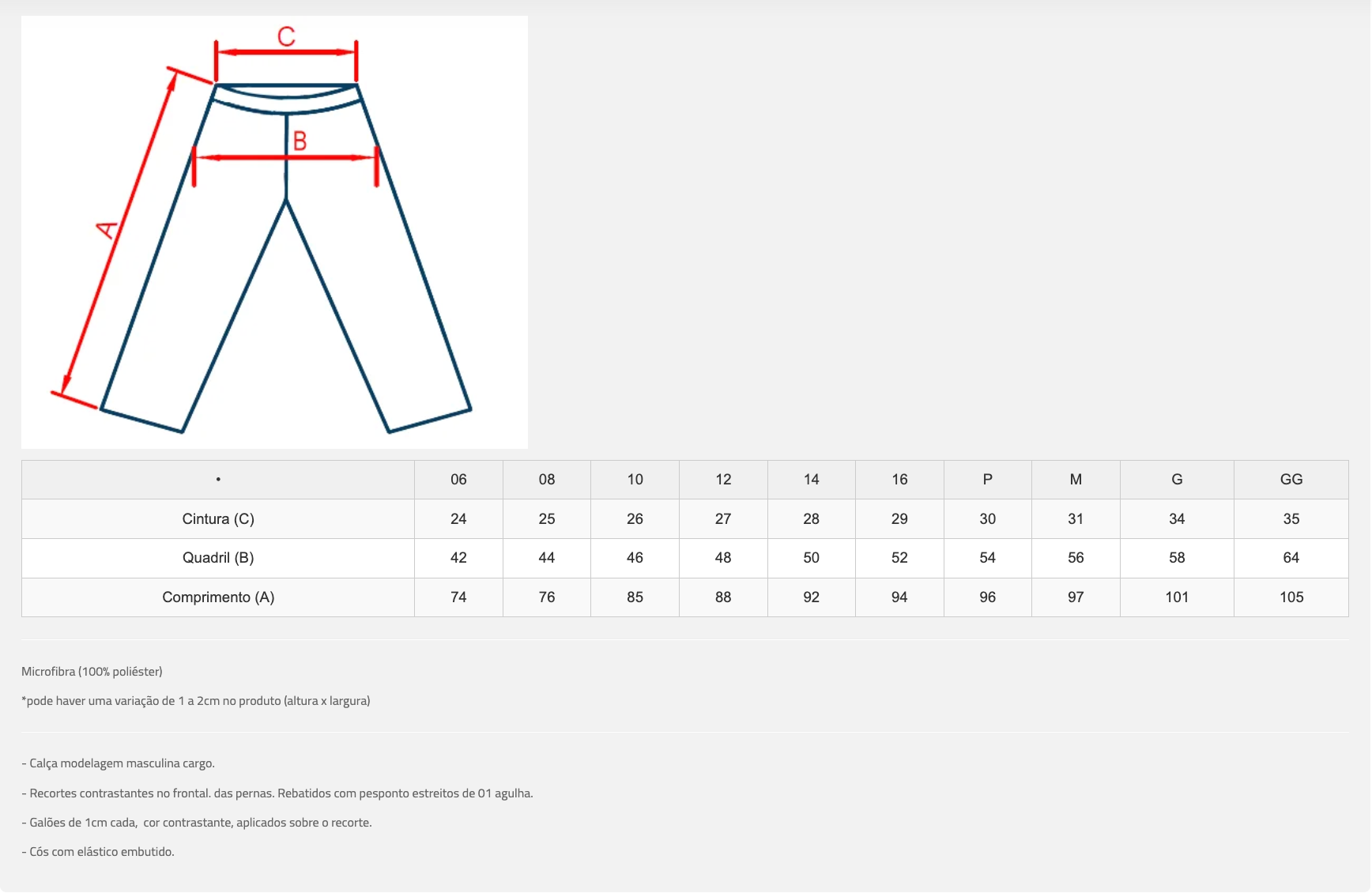Click Comprimento value '88' for size 12
Screen dimensions: 1372x893
coord(723,597)
